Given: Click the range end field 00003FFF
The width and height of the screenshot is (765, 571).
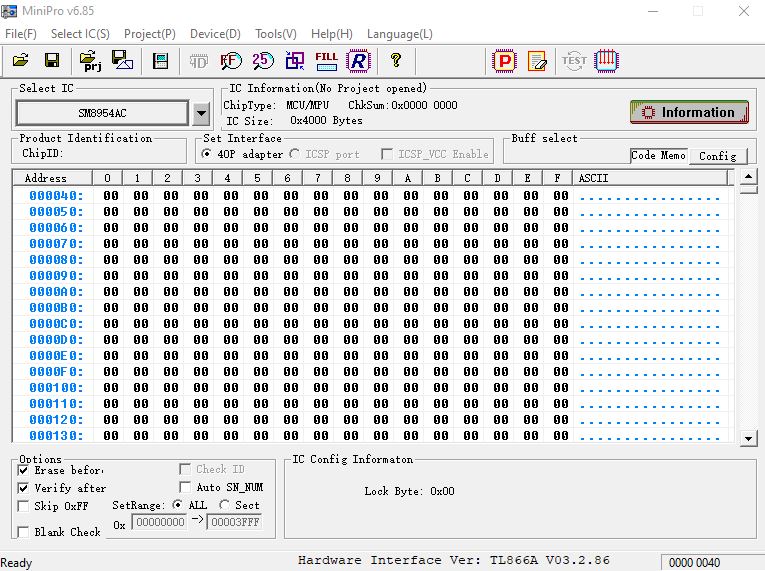Looking at the screenshot, I should (234, 522).
